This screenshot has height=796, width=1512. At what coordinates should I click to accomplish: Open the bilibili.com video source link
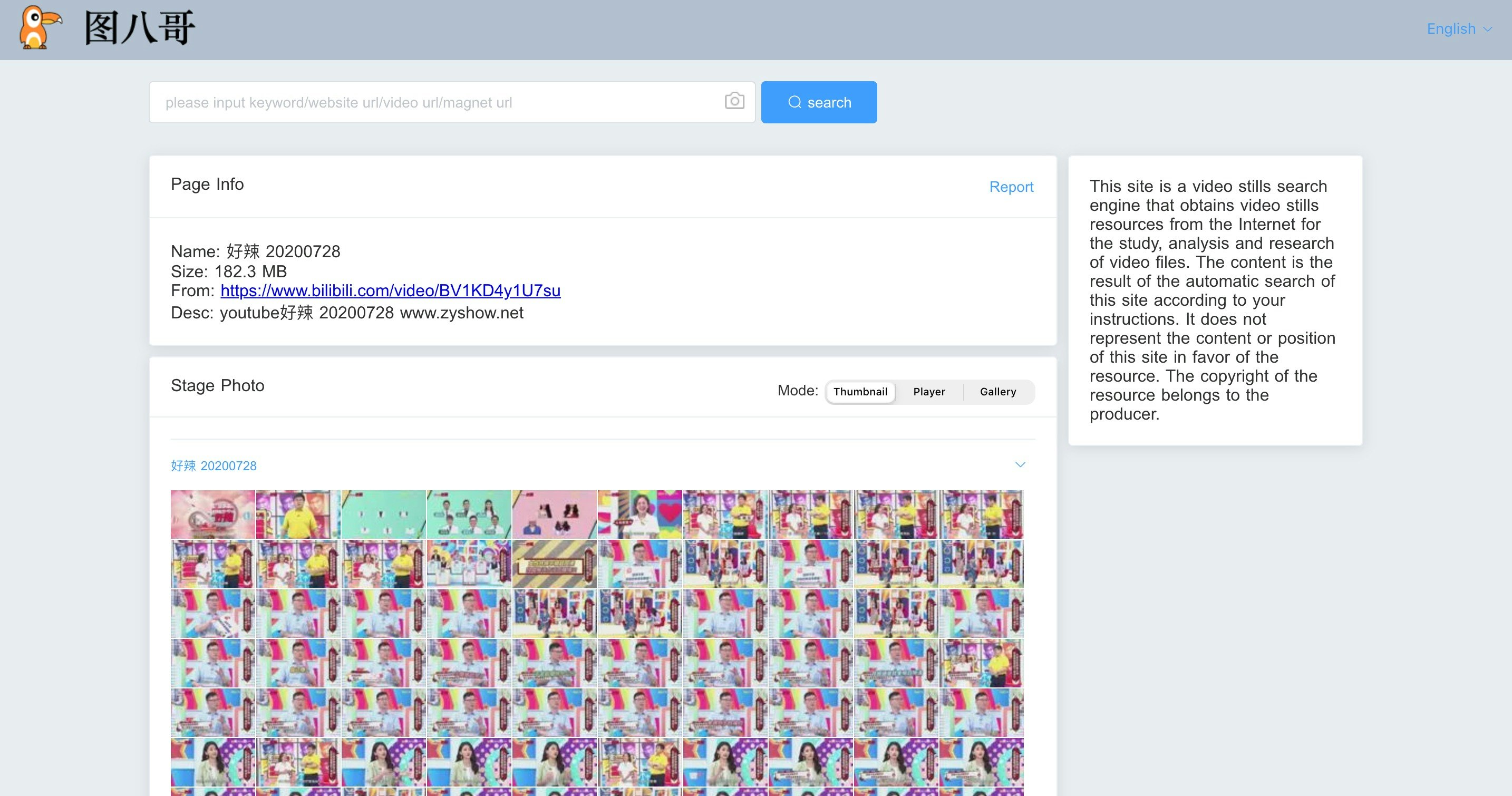click(390, 290)
